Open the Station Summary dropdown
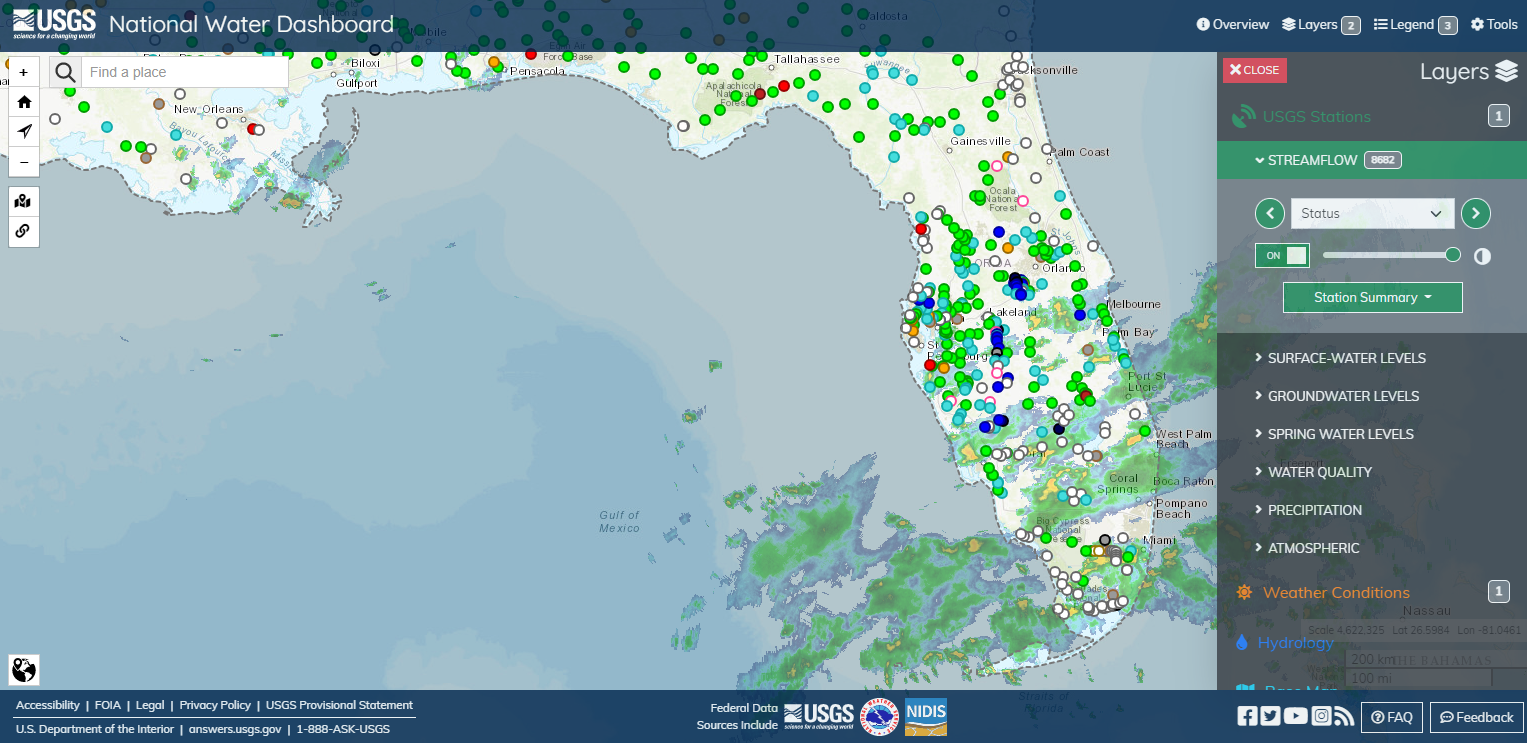 1372,297
